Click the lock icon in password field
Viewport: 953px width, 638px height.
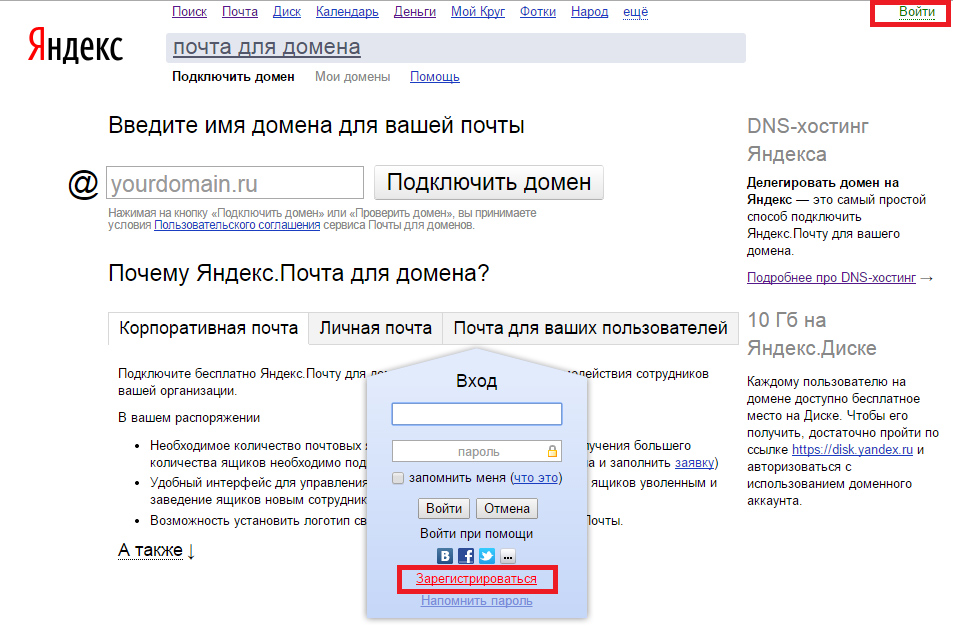pyautogui.click(x=552, y=451)
